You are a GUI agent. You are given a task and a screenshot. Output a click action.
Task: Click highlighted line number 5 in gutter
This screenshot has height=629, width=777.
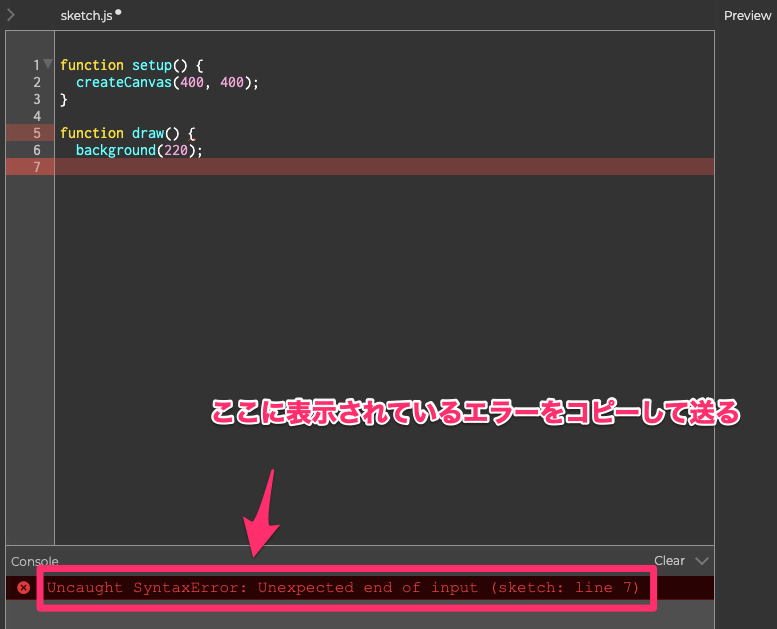37,133
